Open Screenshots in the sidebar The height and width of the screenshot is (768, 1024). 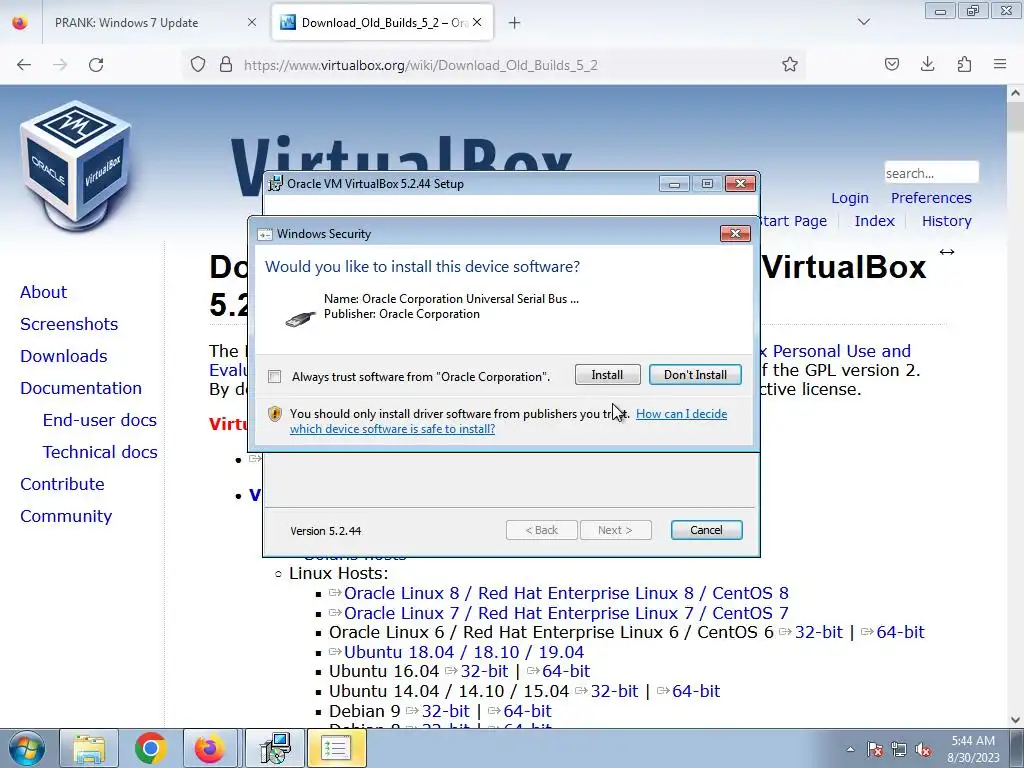pyautogui.click(x=69, y=324)
